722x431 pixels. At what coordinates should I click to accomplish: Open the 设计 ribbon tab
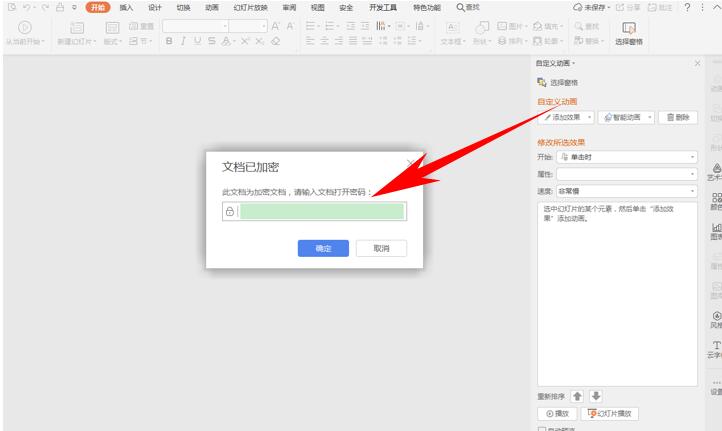point(155,7)
